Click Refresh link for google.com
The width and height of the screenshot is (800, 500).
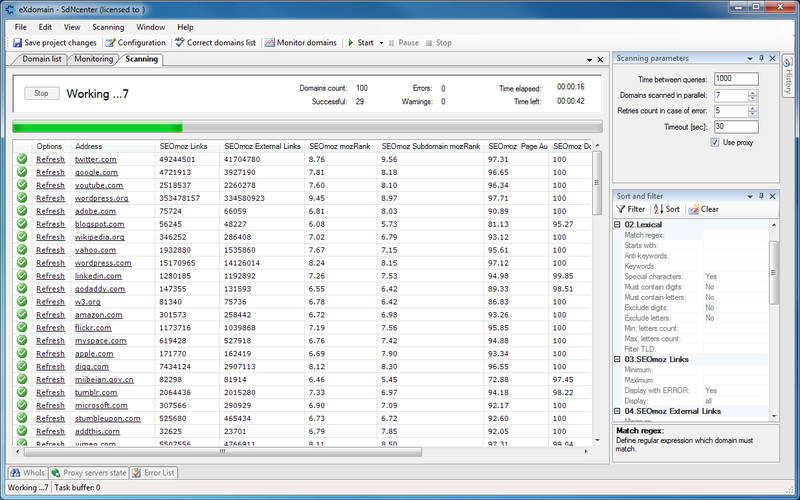pos(50,172)
